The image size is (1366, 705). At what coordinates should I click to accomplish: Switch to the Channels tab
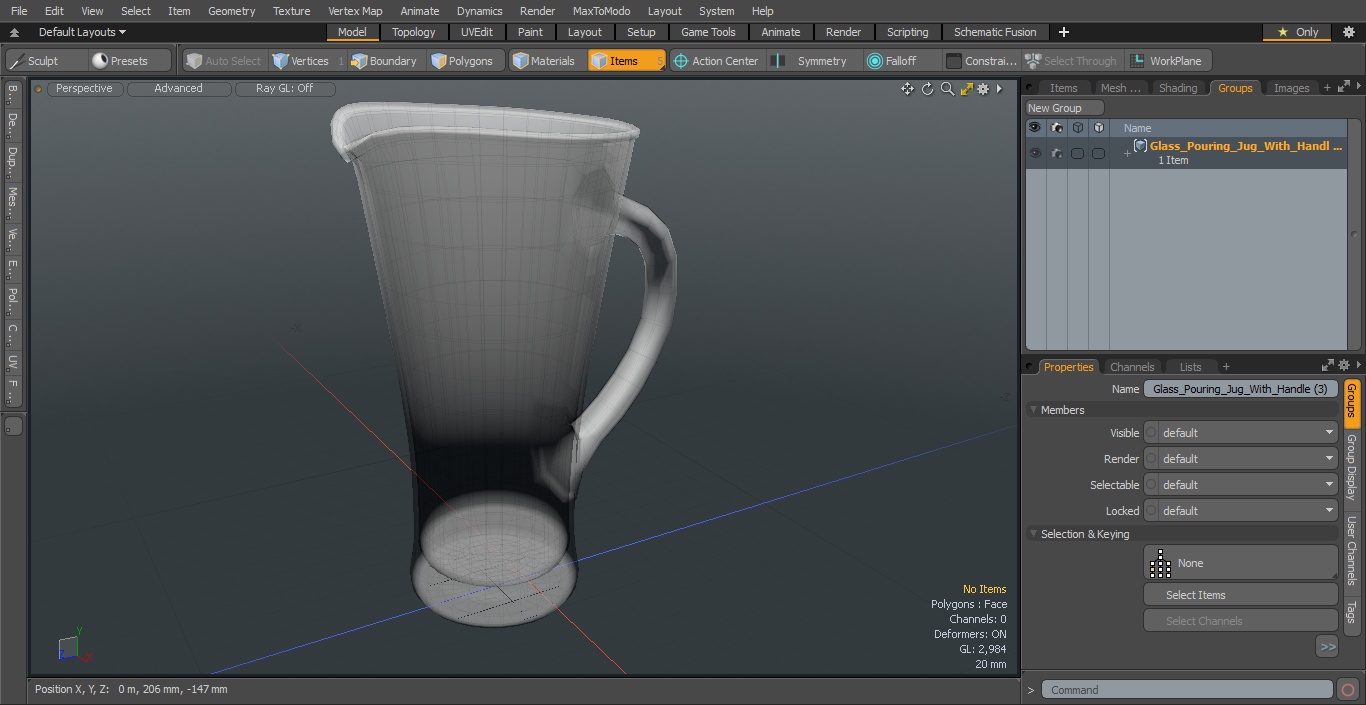[x=1132, y=367]
